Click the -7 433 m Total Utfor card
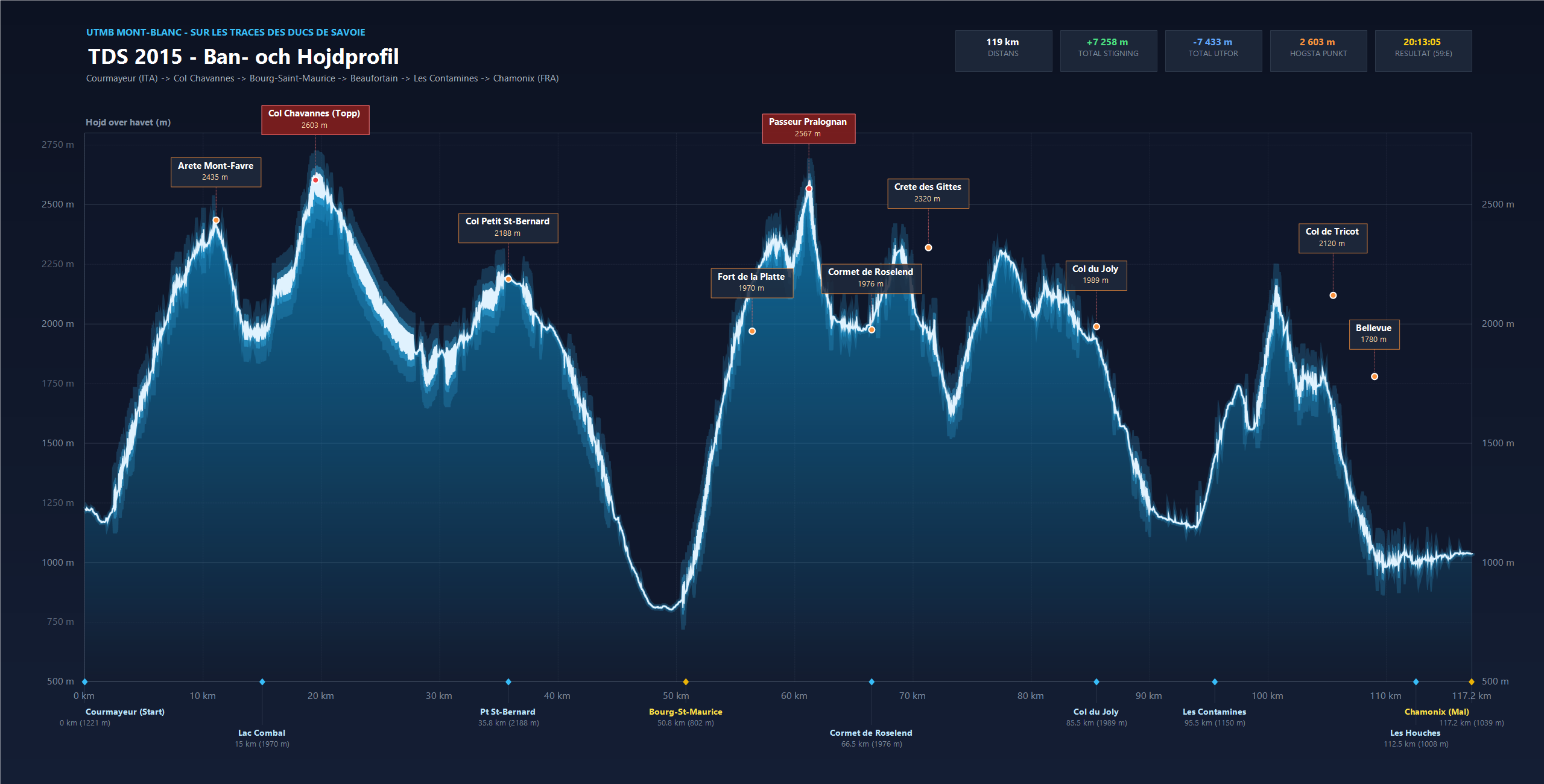The width and height of the screenshot is (1544, 784). pyautogui.click(x=1213, y=51)
